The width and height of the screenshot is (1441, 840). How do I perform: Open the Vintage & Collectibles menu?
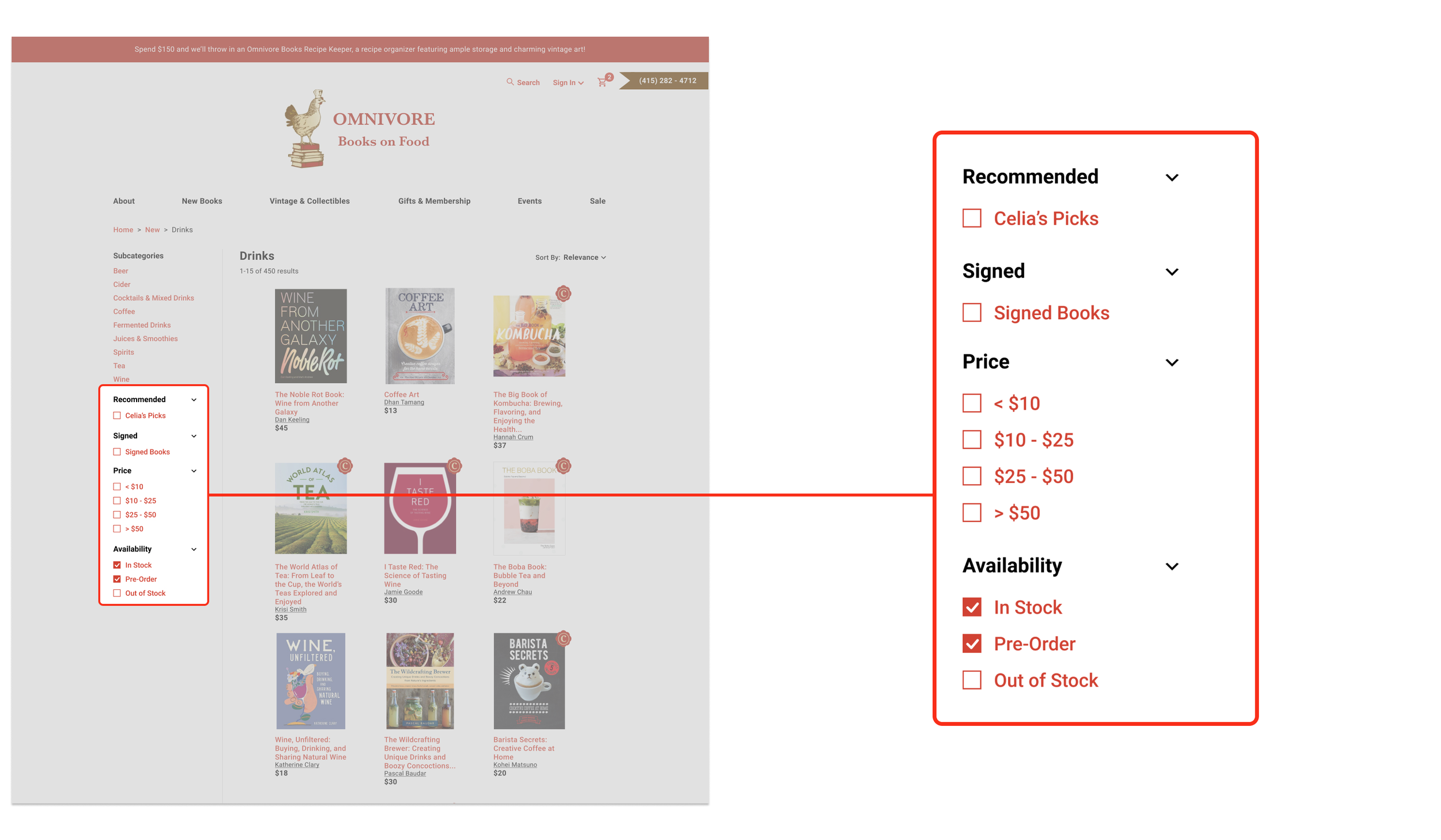point(310,201)
